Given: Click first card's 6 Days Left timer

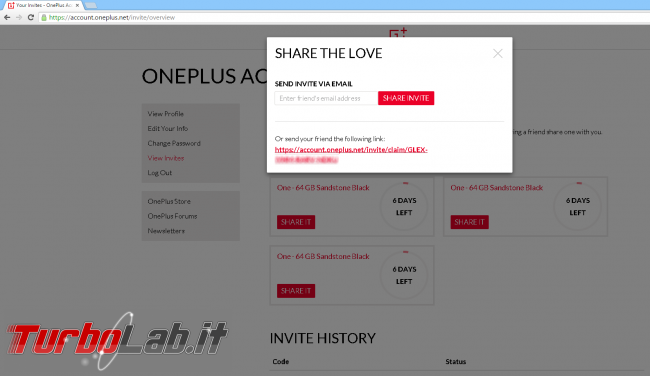Looking at the screenshot, I should 404,206.
